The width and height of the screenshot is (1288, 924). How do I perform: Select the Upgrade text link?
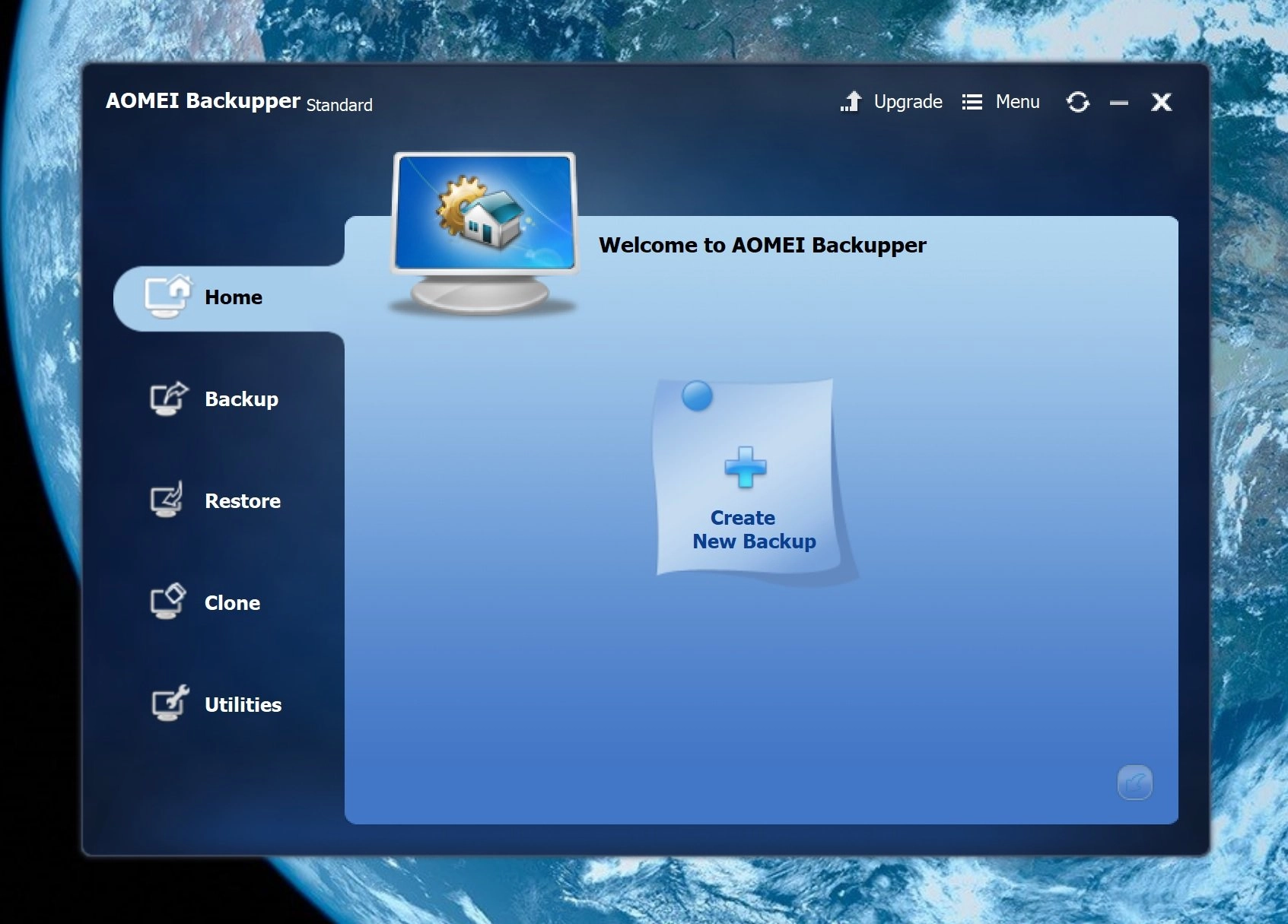click(908, 102)
